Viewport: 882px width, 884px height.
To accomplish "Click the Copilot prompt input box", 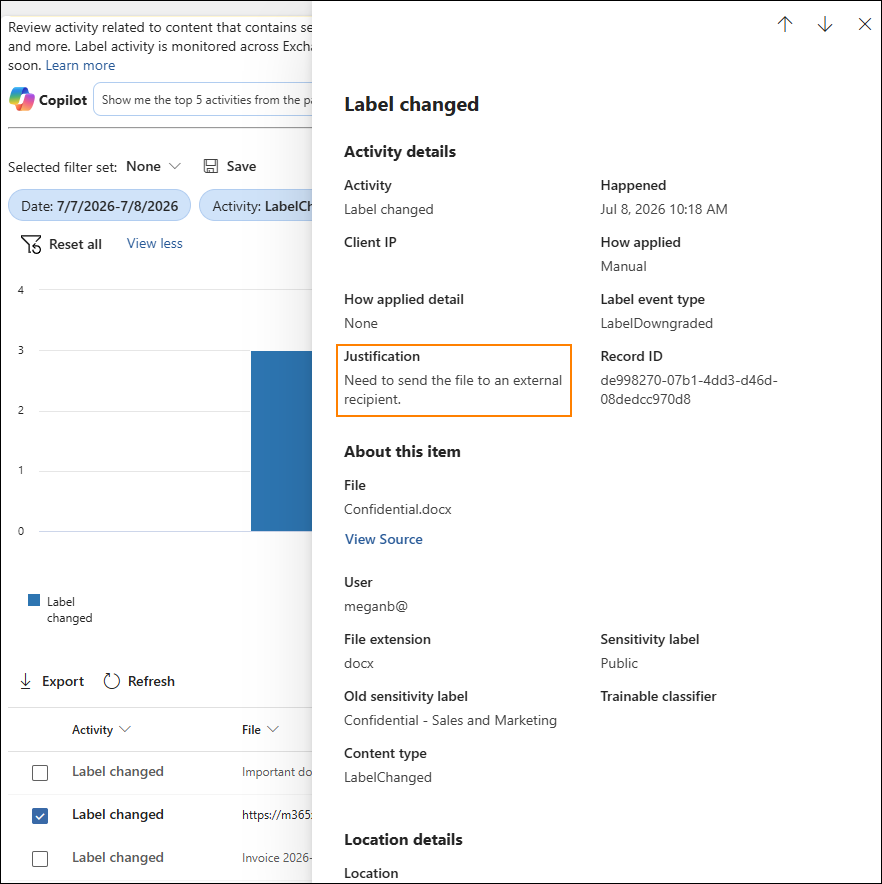I will [x=203, y=99].
